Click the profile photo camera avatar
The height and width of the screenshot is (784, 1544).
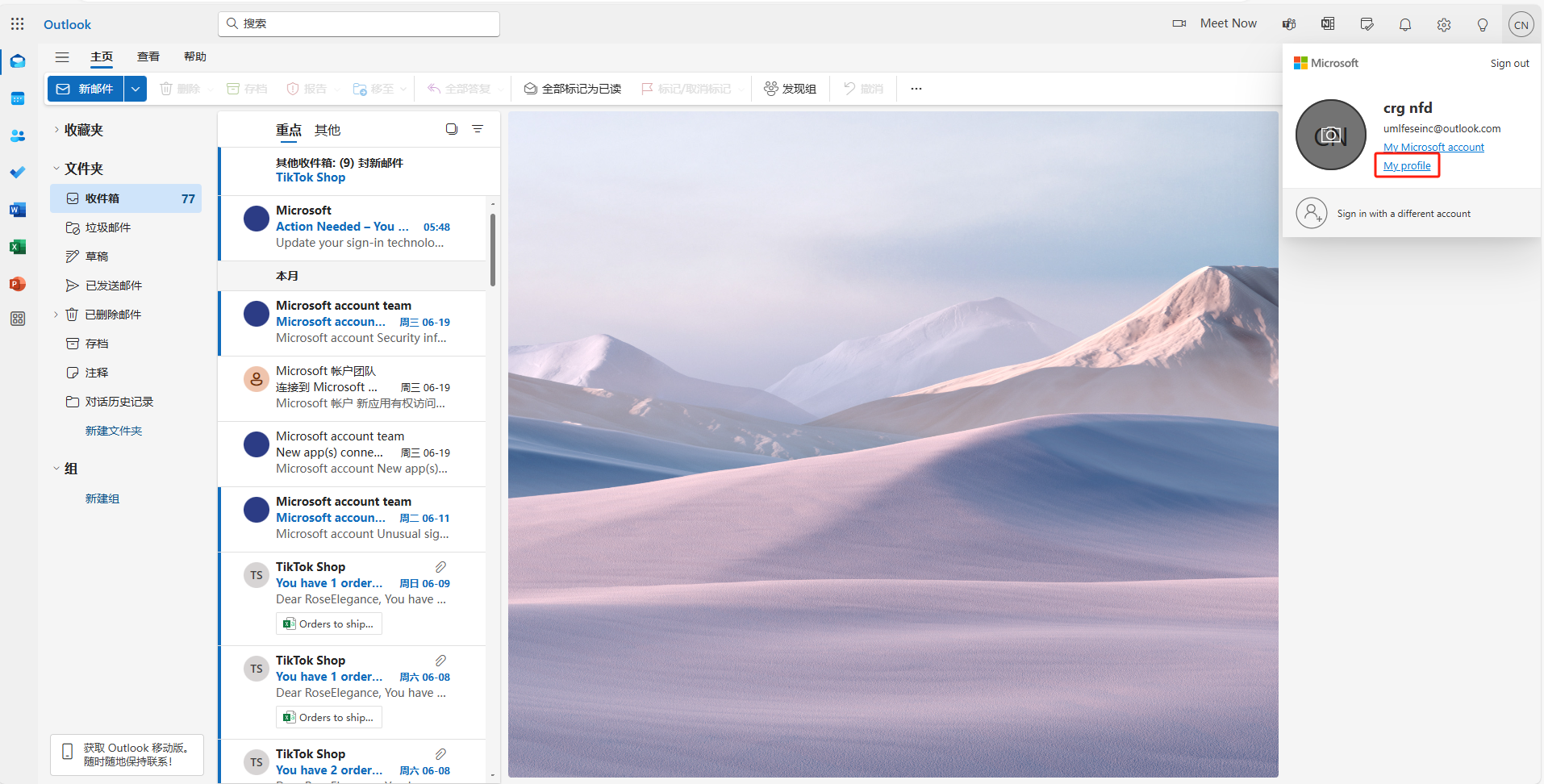point(1331,135)
